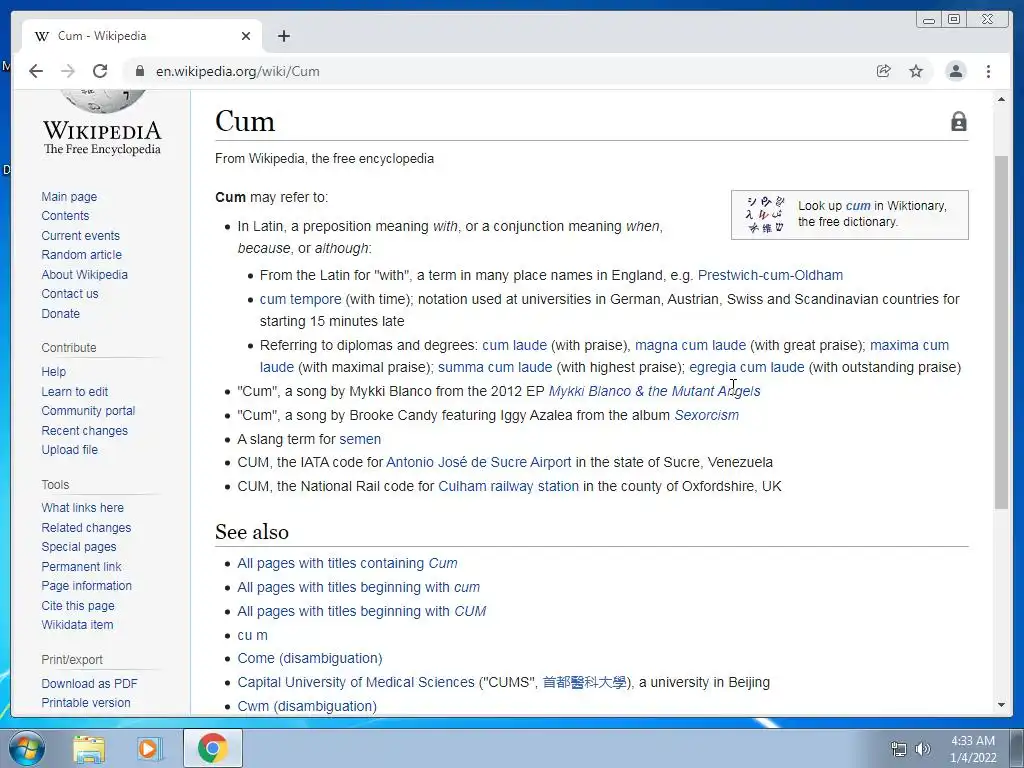Follow the magna cum laude link
The width and height of the screenshot is (1024, 768).
point(690,345)
